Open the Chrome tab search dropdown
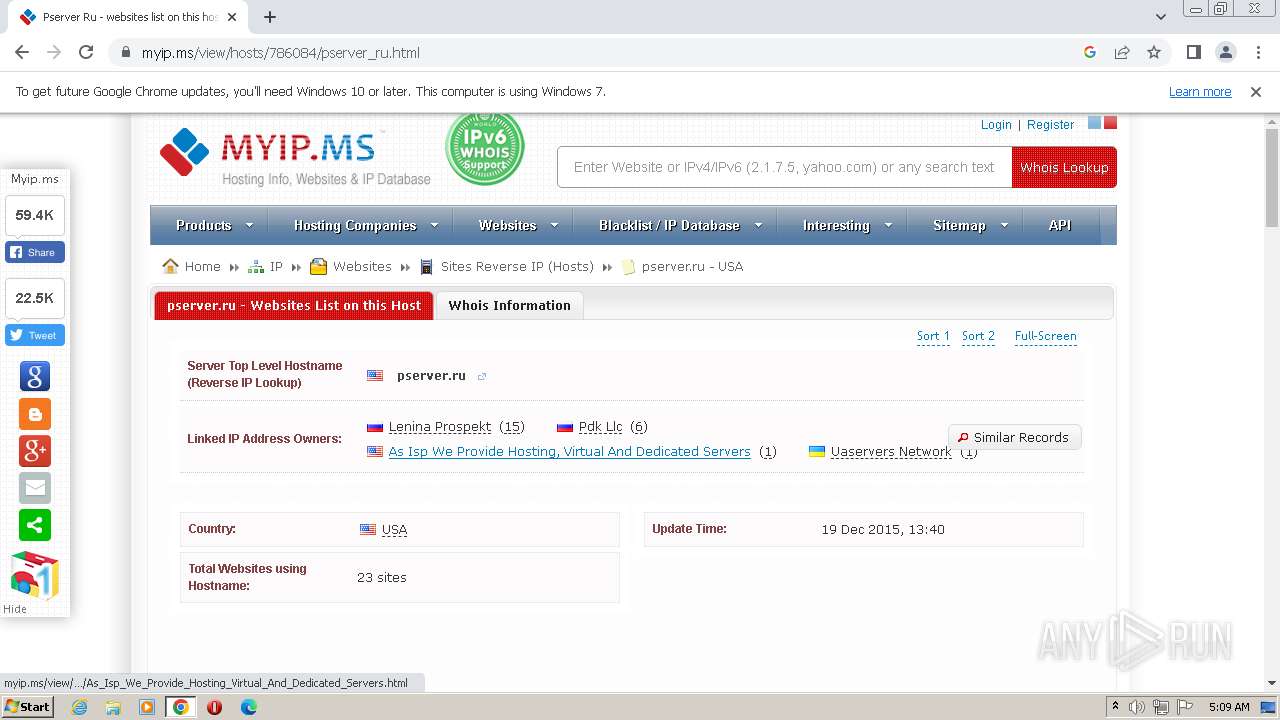The image size is (1280, 720). pyautogui.click(x=1161, y=17)
